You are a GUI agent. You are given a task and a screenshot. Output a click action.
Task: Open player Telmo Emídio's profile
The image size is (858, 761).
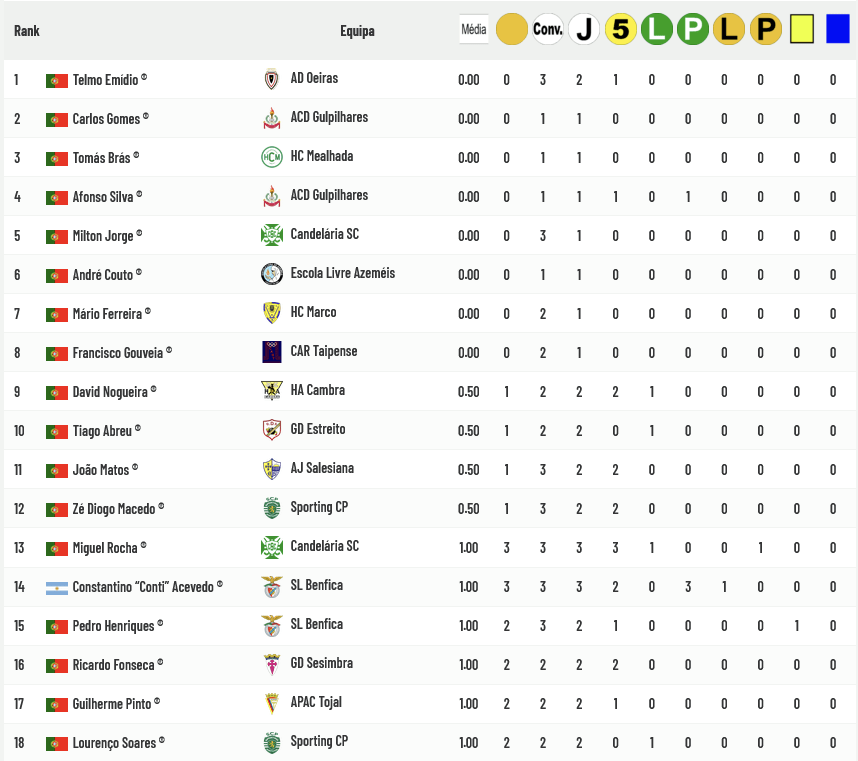[x=106, y=79]
